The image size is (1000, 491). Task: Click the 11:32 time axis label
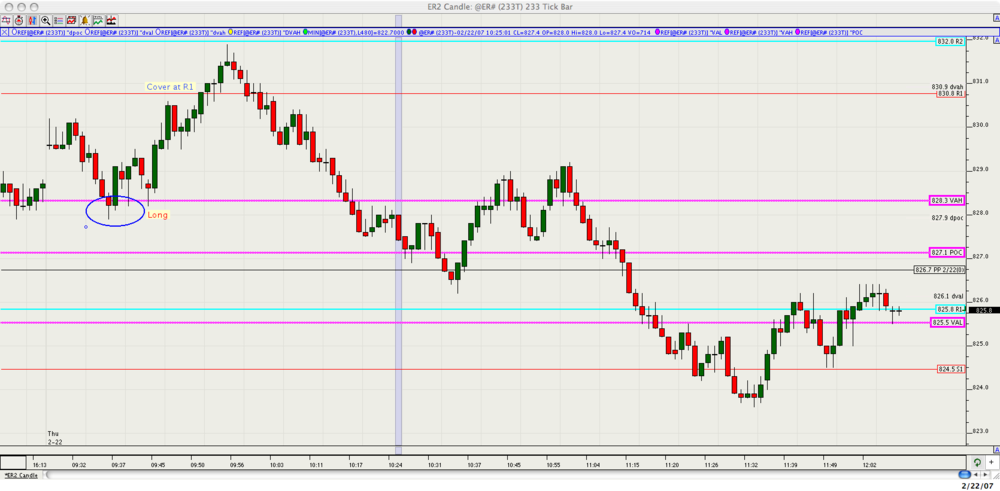[751, 465]
